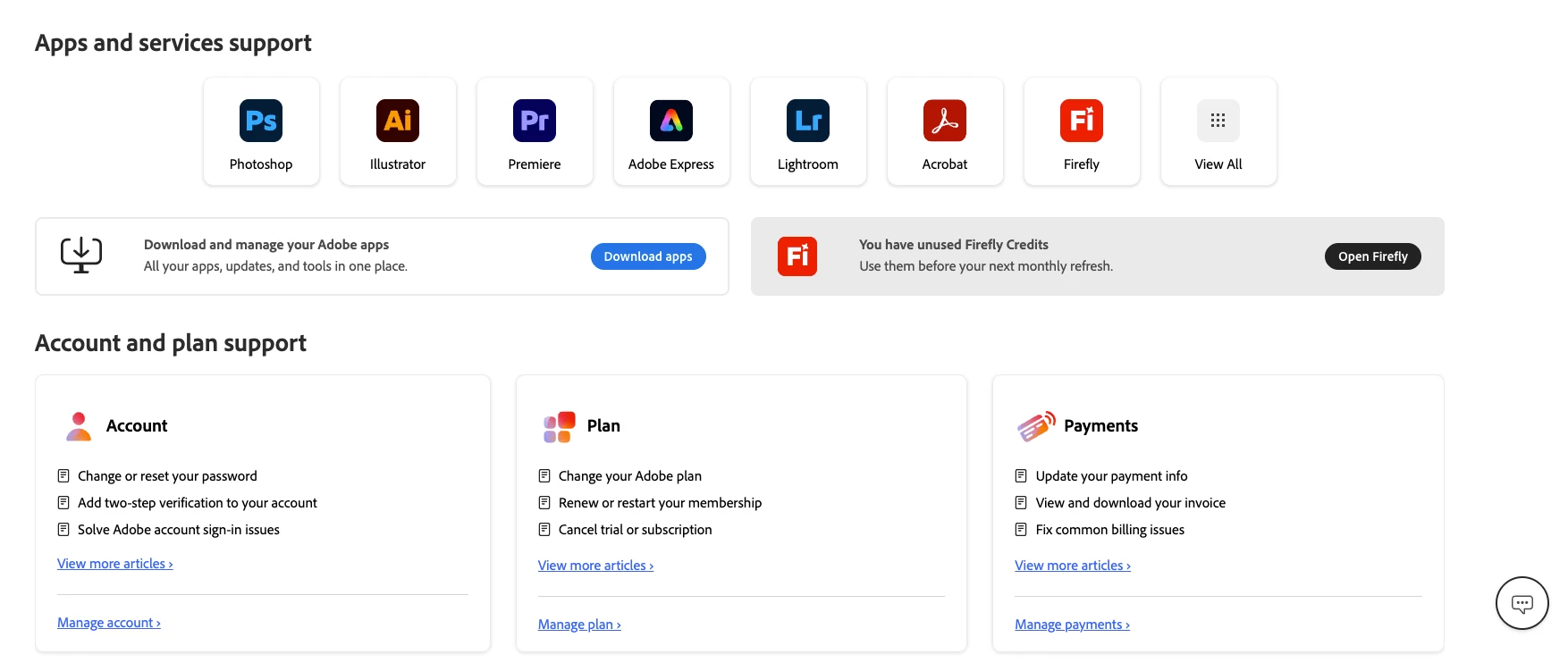Click document icon beside Solve Adobe account sign-in
Viewport: 1568px width, 671px height.
(63, 530)
